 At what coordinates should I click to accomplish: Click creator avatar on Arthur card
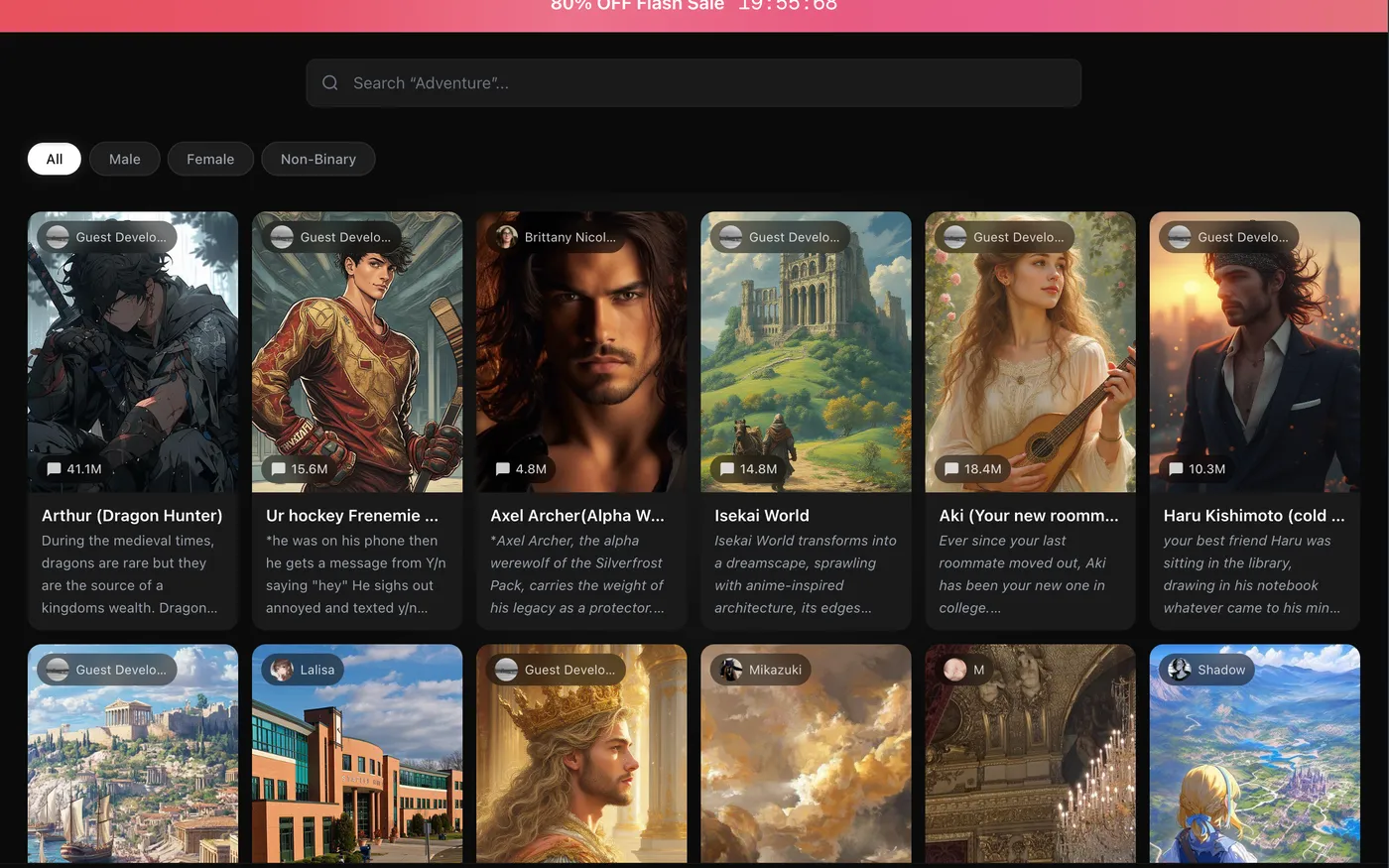pyautogui.click(x=59, y=237)
